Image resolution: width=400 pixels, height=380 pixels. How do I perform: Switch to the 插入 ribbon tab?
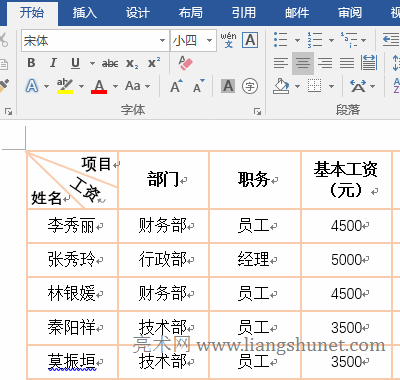pos(85,13)
